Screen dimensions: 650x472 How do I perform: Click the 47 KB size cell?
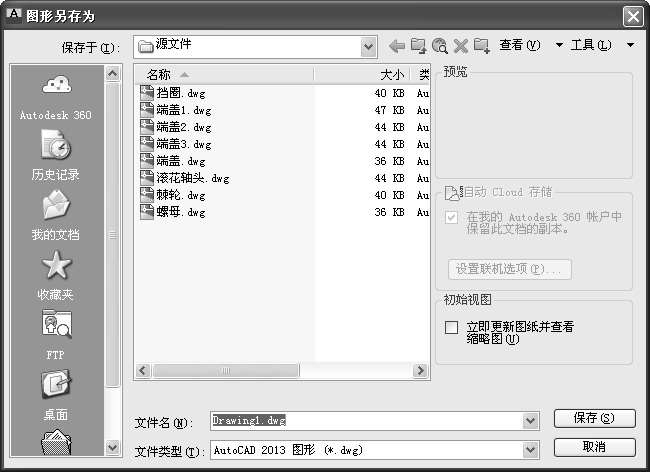[389, 110]
